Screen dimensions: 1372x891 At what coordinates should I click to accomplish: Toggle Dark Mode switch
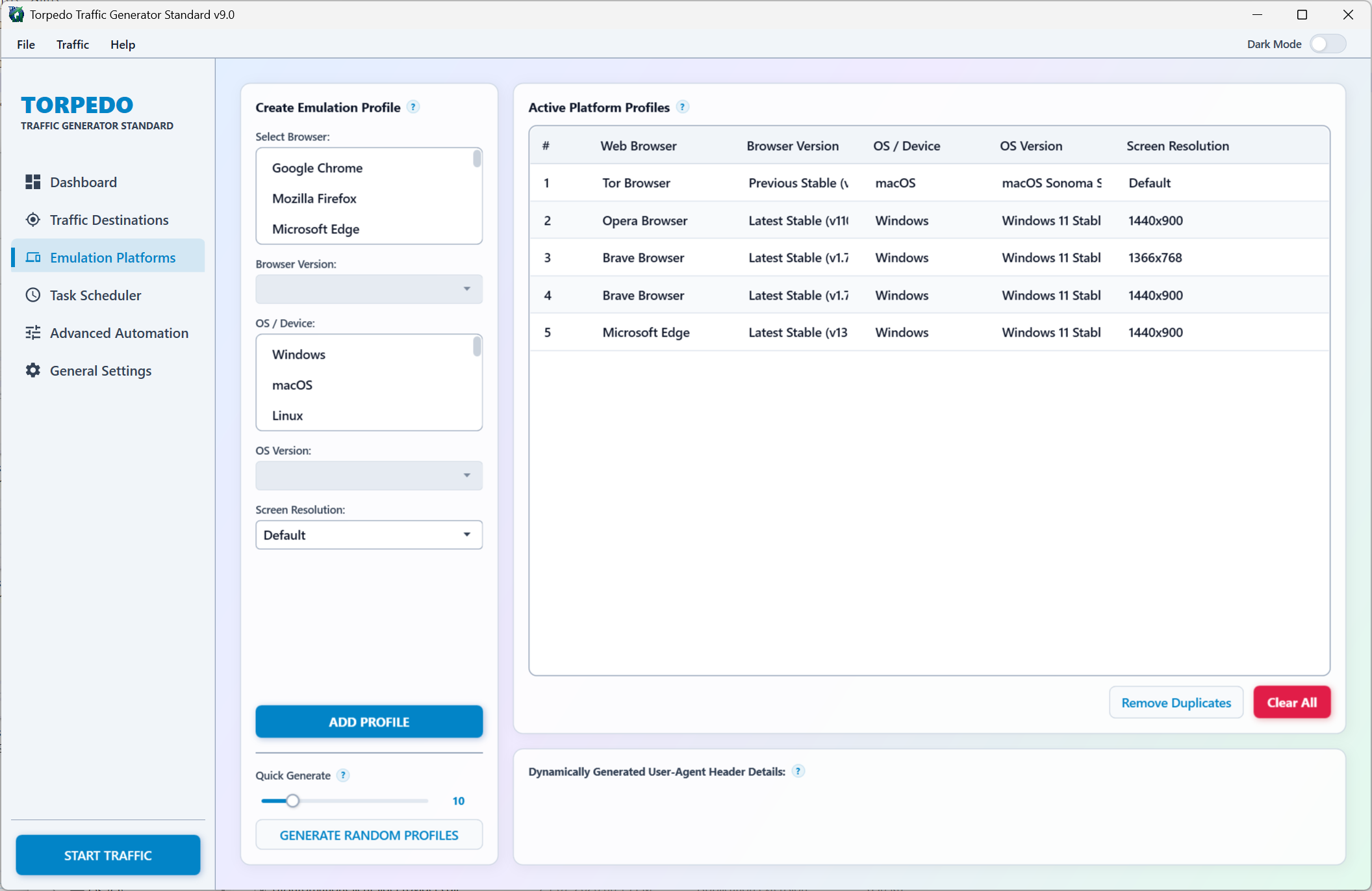click(1328, 44)
